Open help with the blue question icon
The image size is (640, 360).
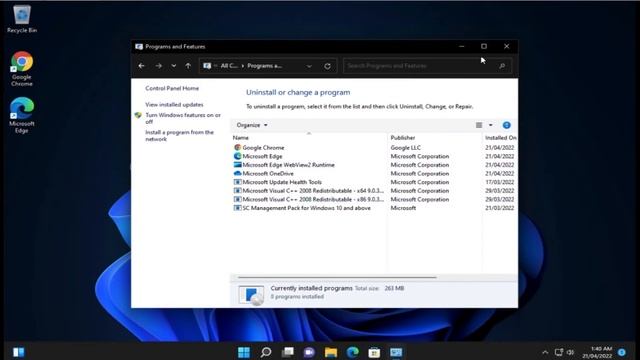click(x=507, y=125)
